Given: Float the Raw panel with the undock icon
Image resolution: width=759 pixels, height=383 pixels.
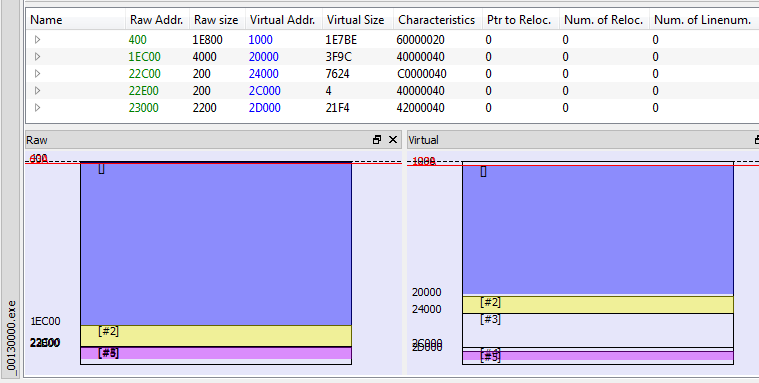Looking at the screenshot, I should click(377, 140).
